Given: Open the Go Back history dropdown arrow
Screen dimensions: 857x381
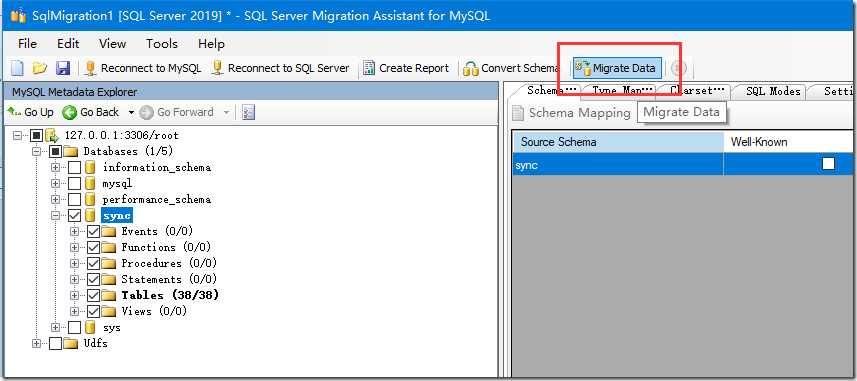Looking at the screenshot, I should click(x=131, y=113).
